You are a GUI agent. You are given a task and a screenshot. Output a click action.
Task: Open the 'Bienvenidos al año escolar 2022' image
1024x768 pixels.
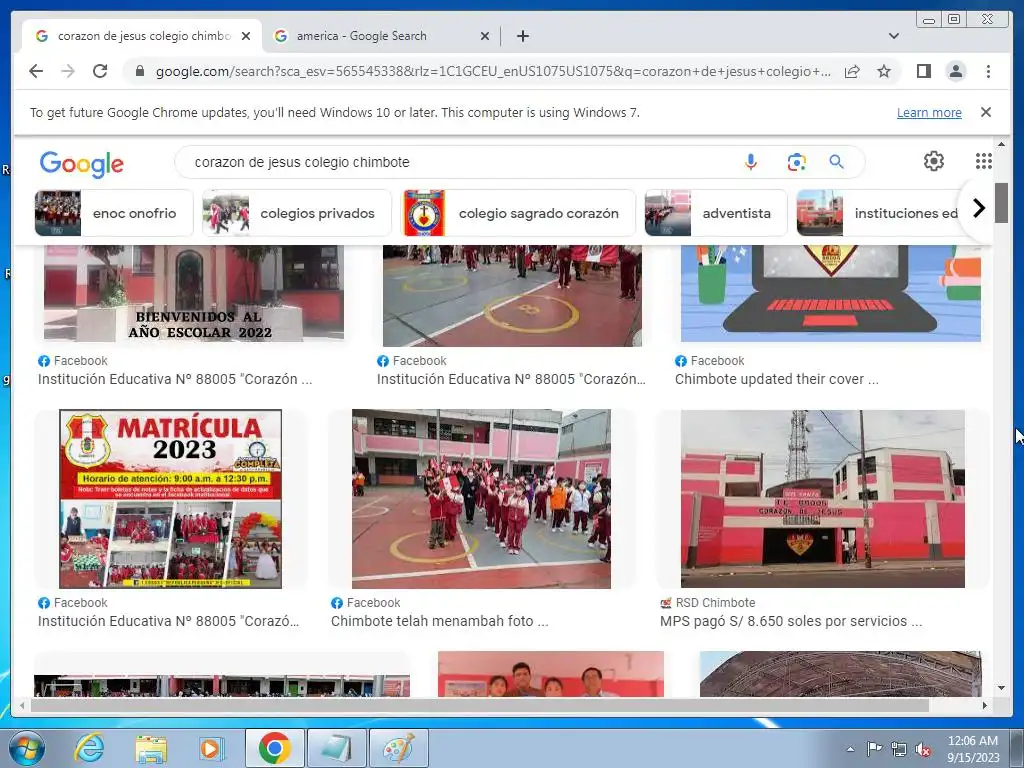click(193, 293)
